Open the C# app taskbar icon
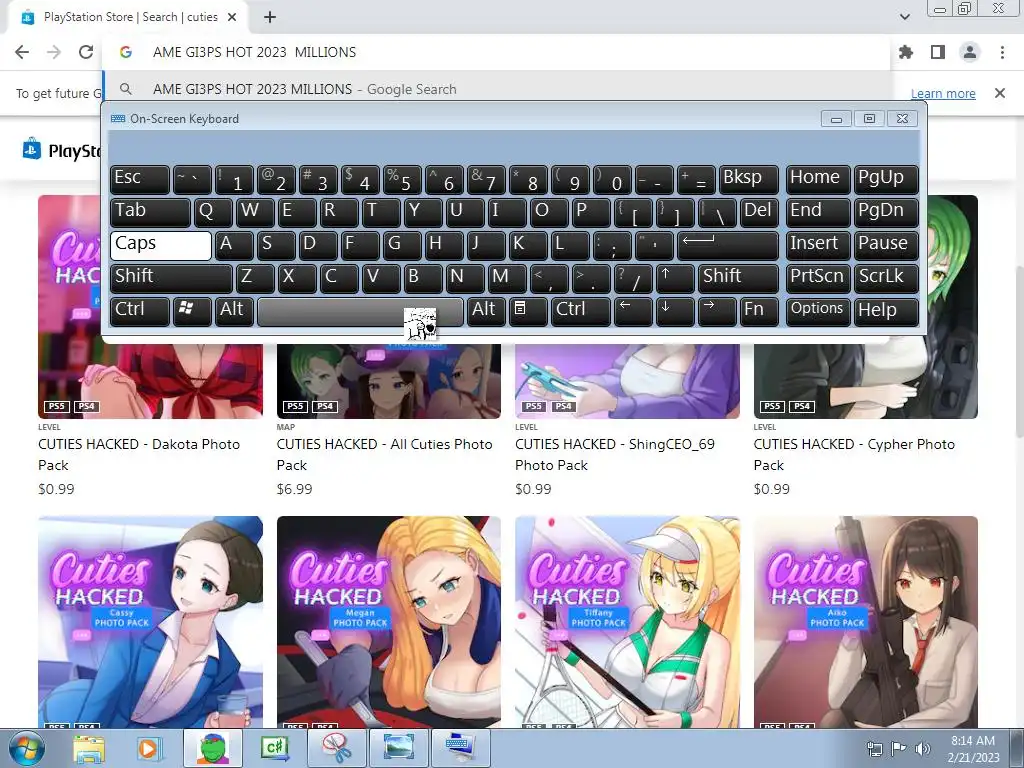 click(275, 749)
